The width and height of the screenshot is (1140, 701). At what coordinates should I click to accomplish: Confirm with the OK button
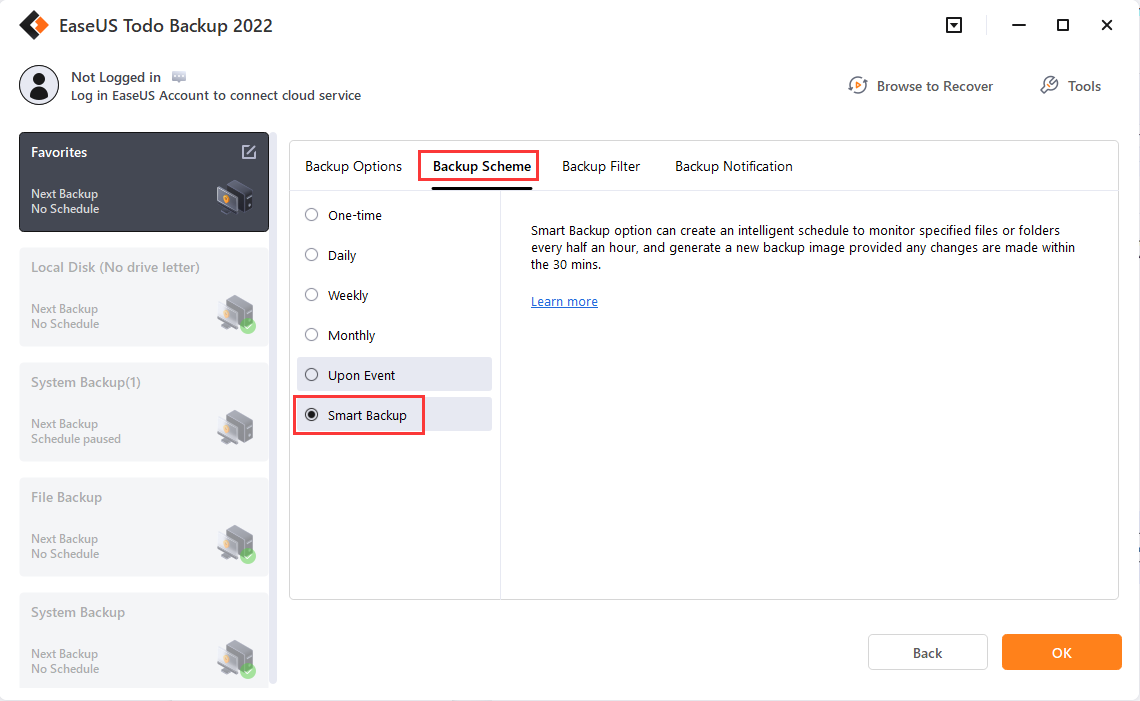click(1061, 652)
